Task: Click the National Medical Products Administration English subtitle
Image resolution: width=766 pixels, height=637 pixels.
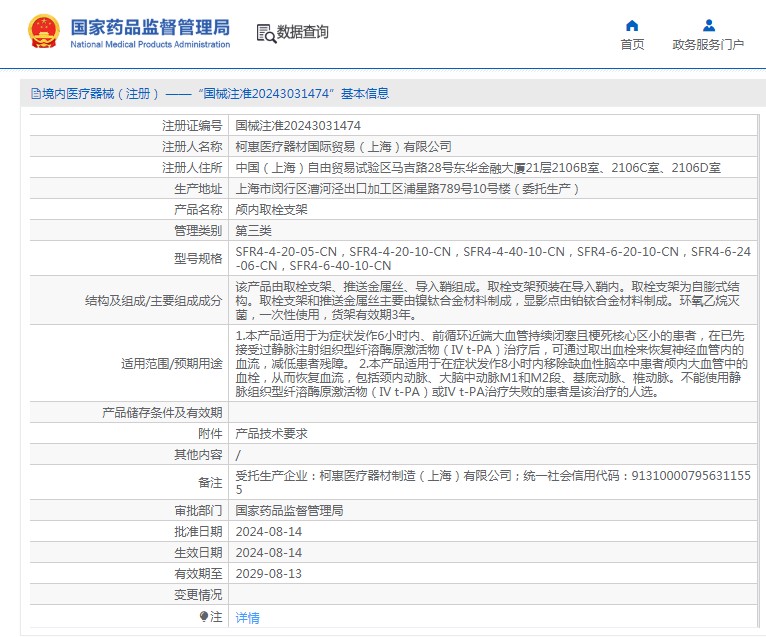Action: (x=150, y=44)
